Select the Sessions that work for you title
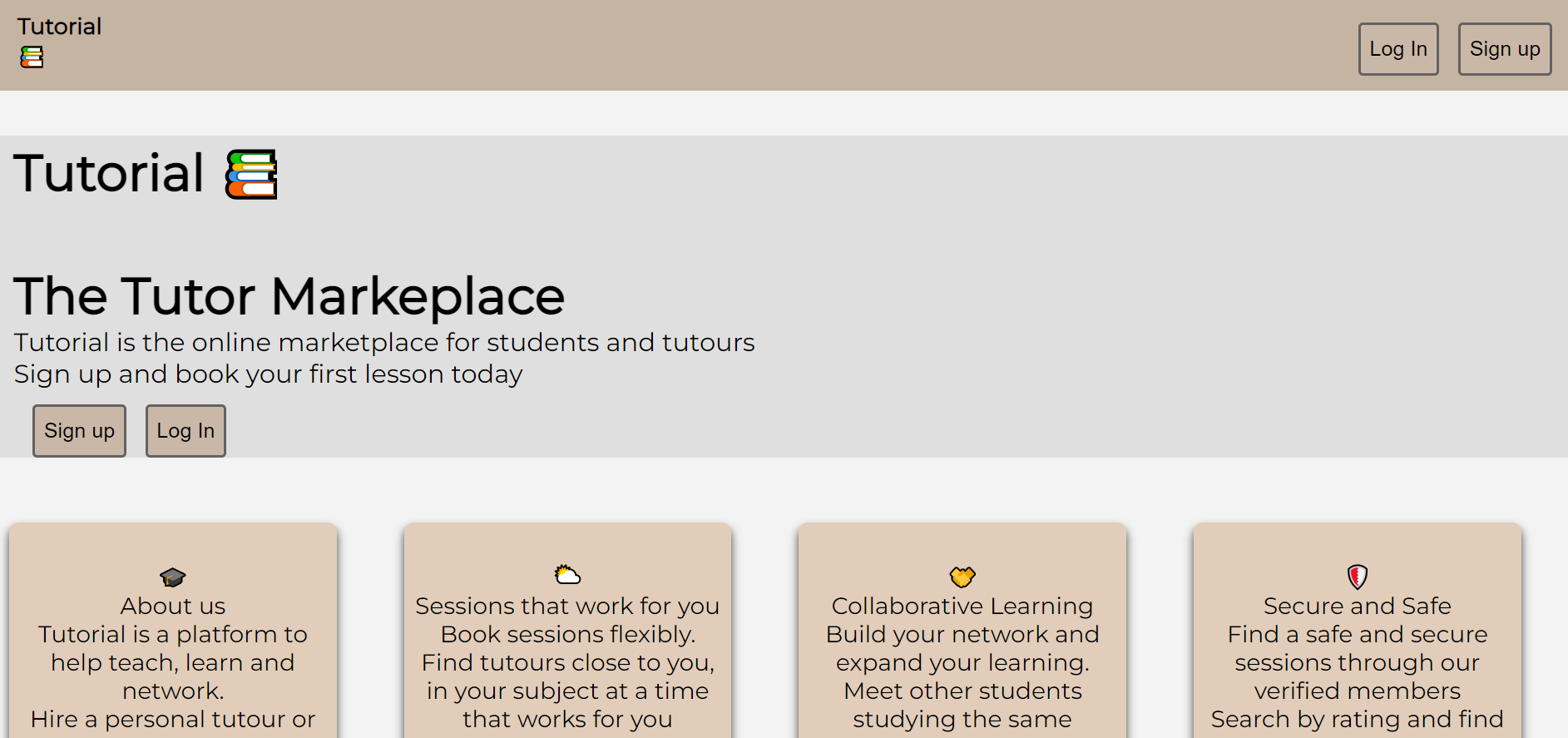 (x=567, y=606)
